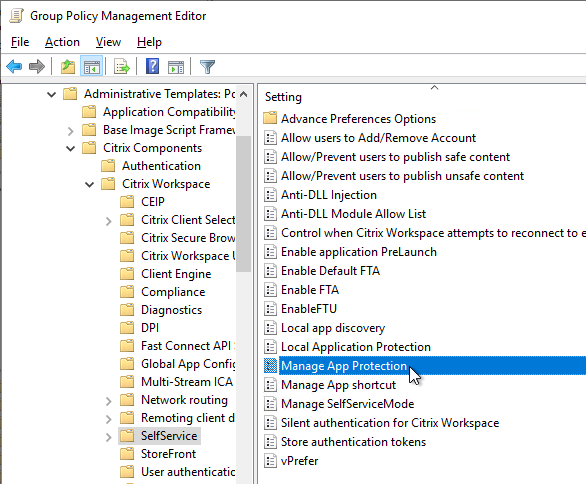Open the Help menu
The image size is (586, 484).
tap(149, 42)
